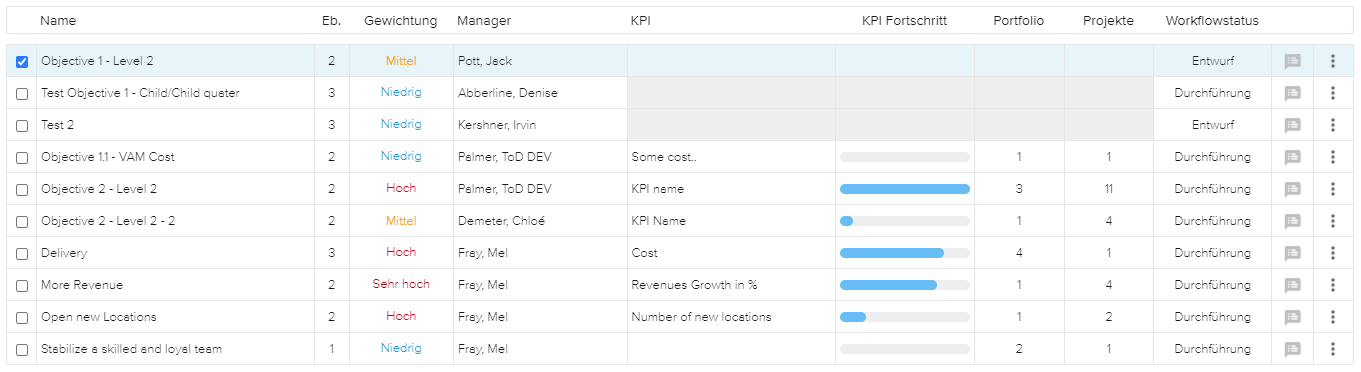Viewport: 1361px width, 372px height.
Task: Show comments for Open new Locations
Action: click(1292, 317)
